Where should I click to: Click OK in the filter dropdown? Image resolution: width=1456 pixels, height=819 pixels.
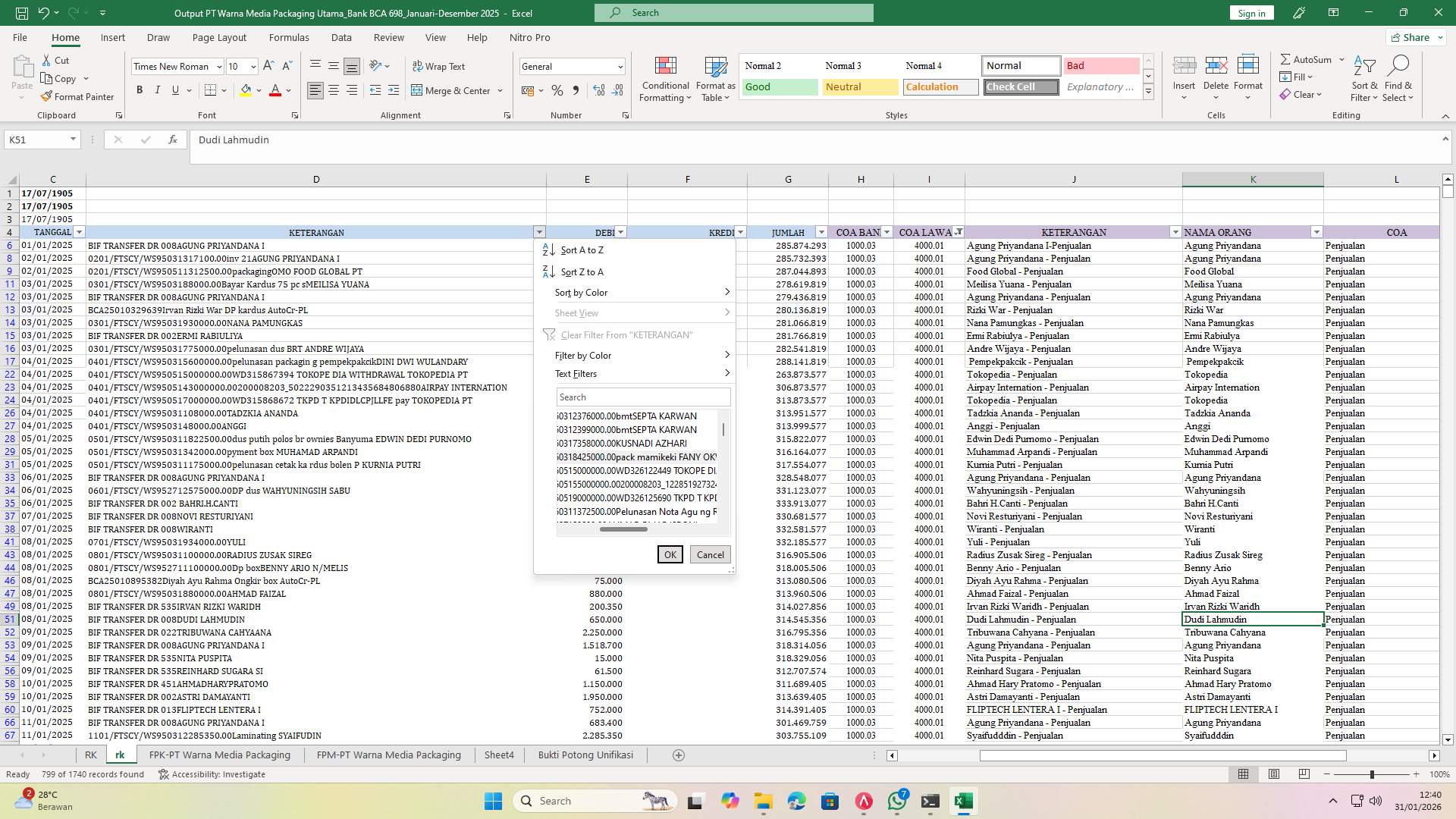pyautogui.click(x=670, y=554)
